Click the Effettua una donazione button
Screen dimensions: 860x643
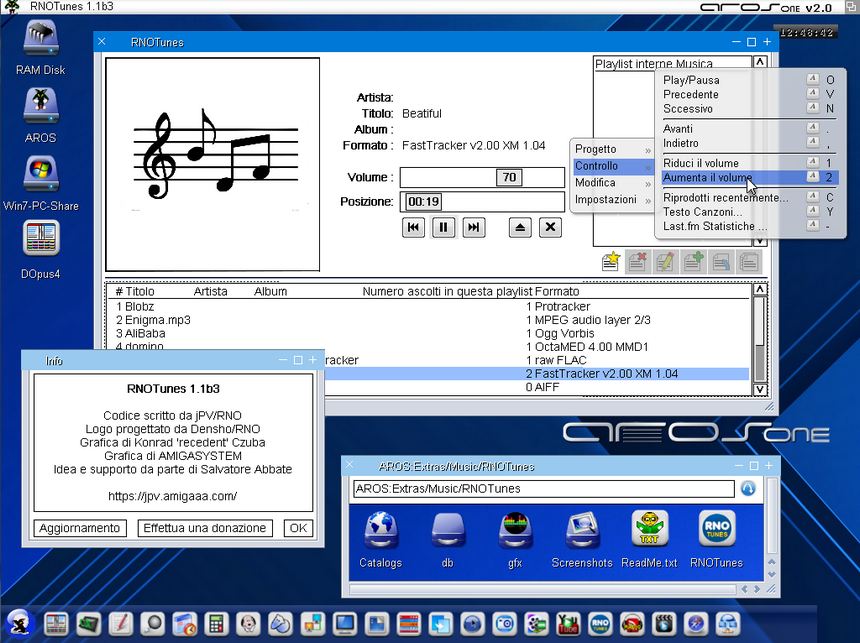206,528
